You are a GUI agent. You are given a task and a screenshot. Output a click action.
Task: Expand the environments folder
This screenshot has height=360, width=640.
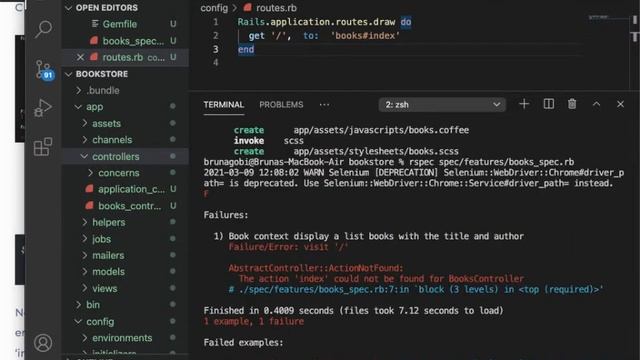tap(84, 338)
